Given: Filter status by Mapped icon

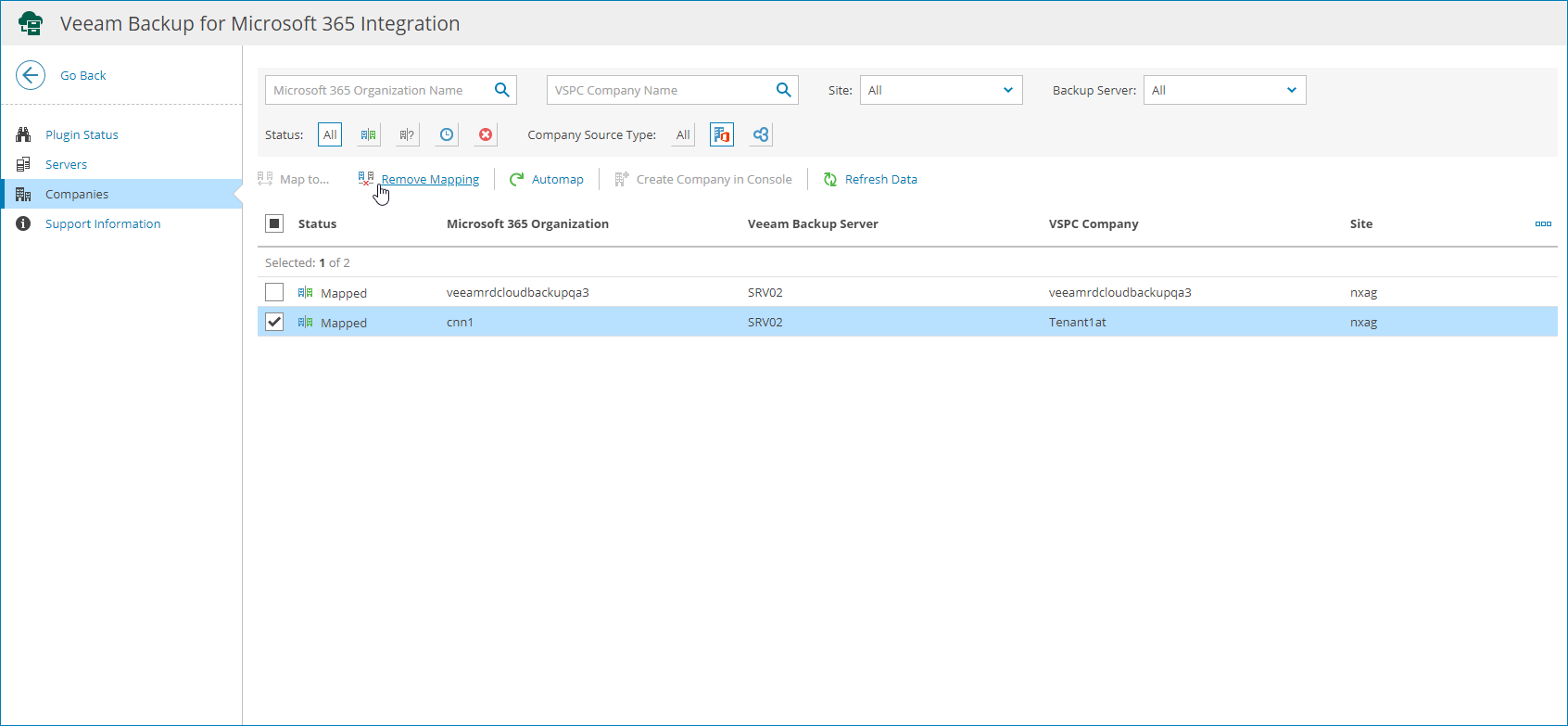Looking at the screenshot, I should tap(369, 134).
